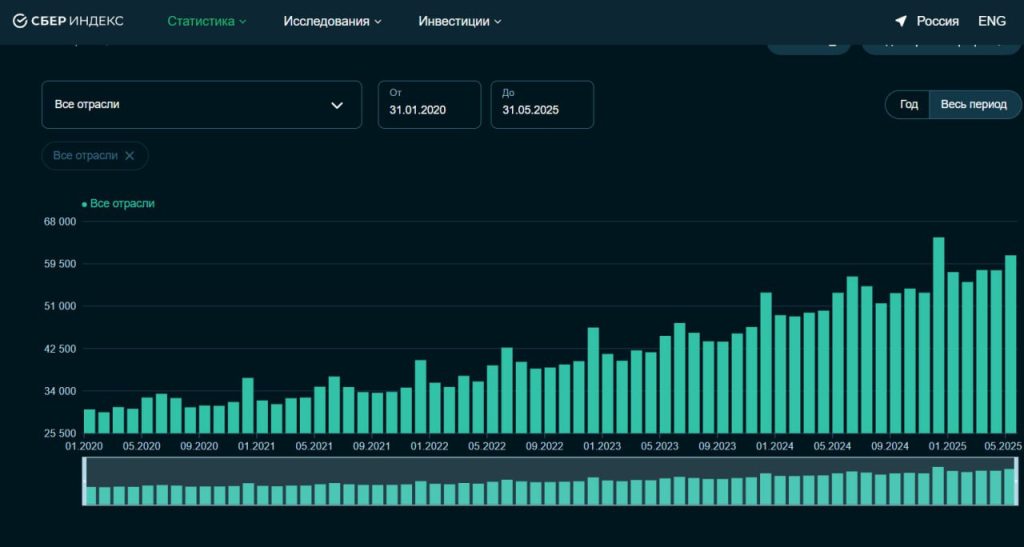
Task: Remove the Все отрасли filter chip
Action: 130,156
